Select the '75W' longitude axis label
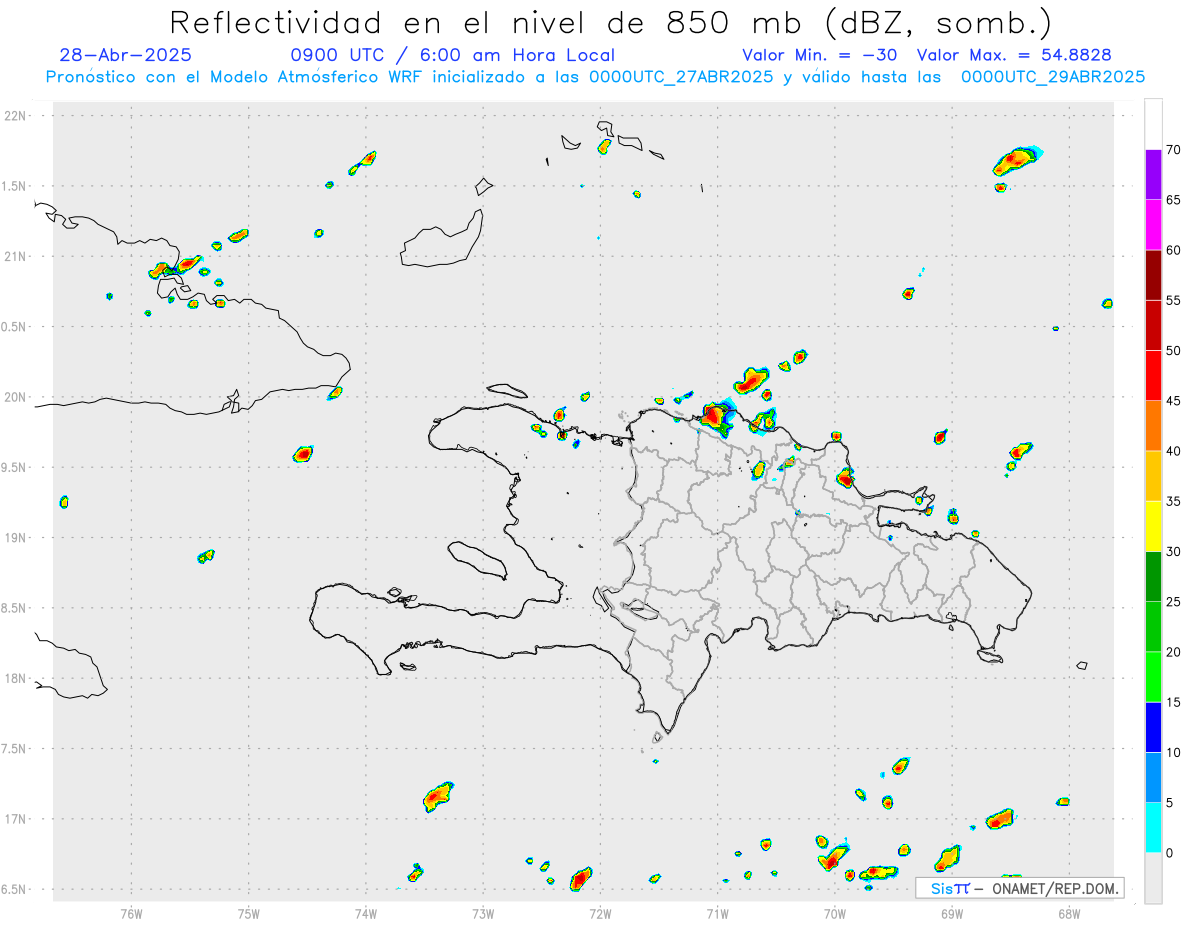The width and height of the screenshot is (1200, 927). (x=248, y=912)
